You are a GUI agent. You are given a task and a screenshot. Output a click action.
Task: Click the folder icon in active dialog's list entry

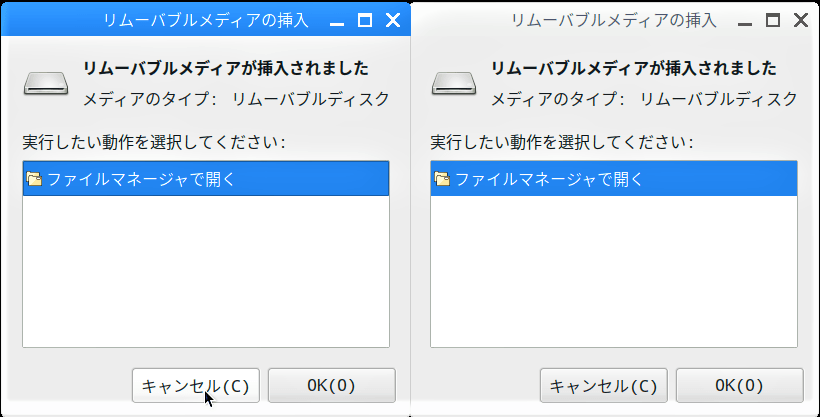tap(34, 179)
